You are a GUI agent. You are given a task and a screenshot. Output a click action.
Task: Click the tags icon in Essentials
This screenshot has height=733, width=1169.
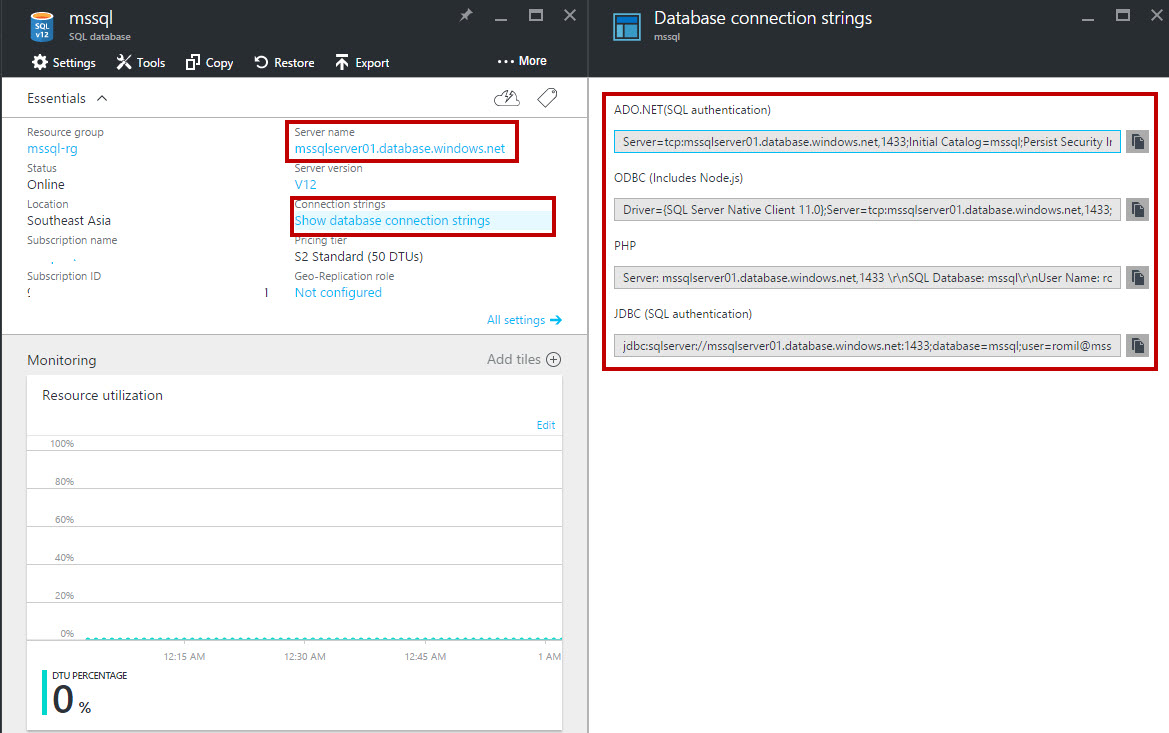tap(547, 98)
